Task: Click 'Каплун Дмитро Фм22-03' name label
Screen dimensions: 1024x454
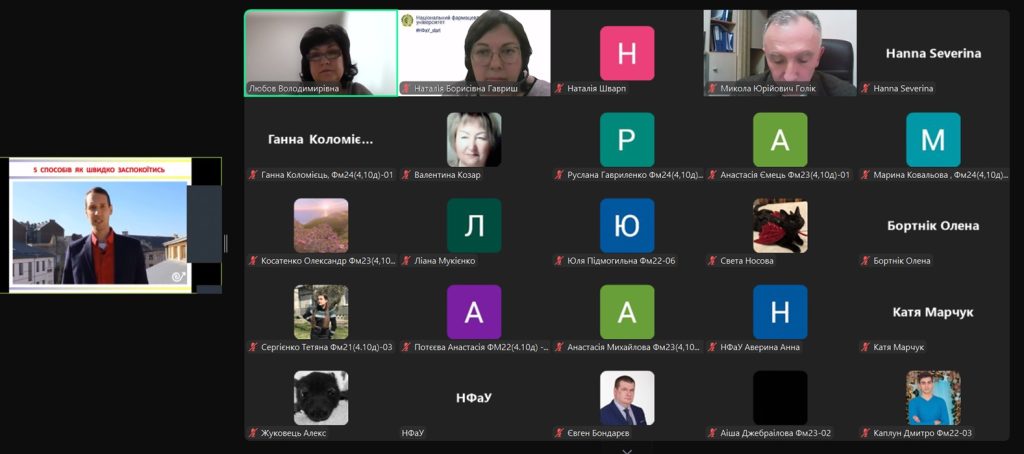Action: pyautogui.click(x=923, y=432)
